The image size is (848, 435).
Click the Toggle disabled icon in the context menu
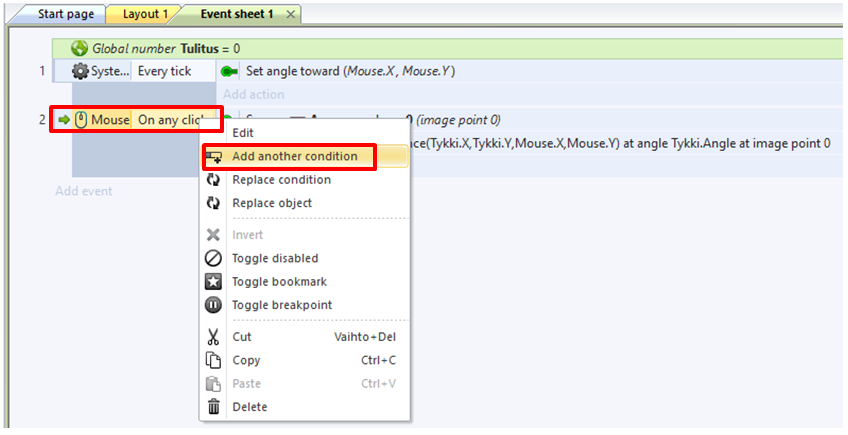pos(213,258)
